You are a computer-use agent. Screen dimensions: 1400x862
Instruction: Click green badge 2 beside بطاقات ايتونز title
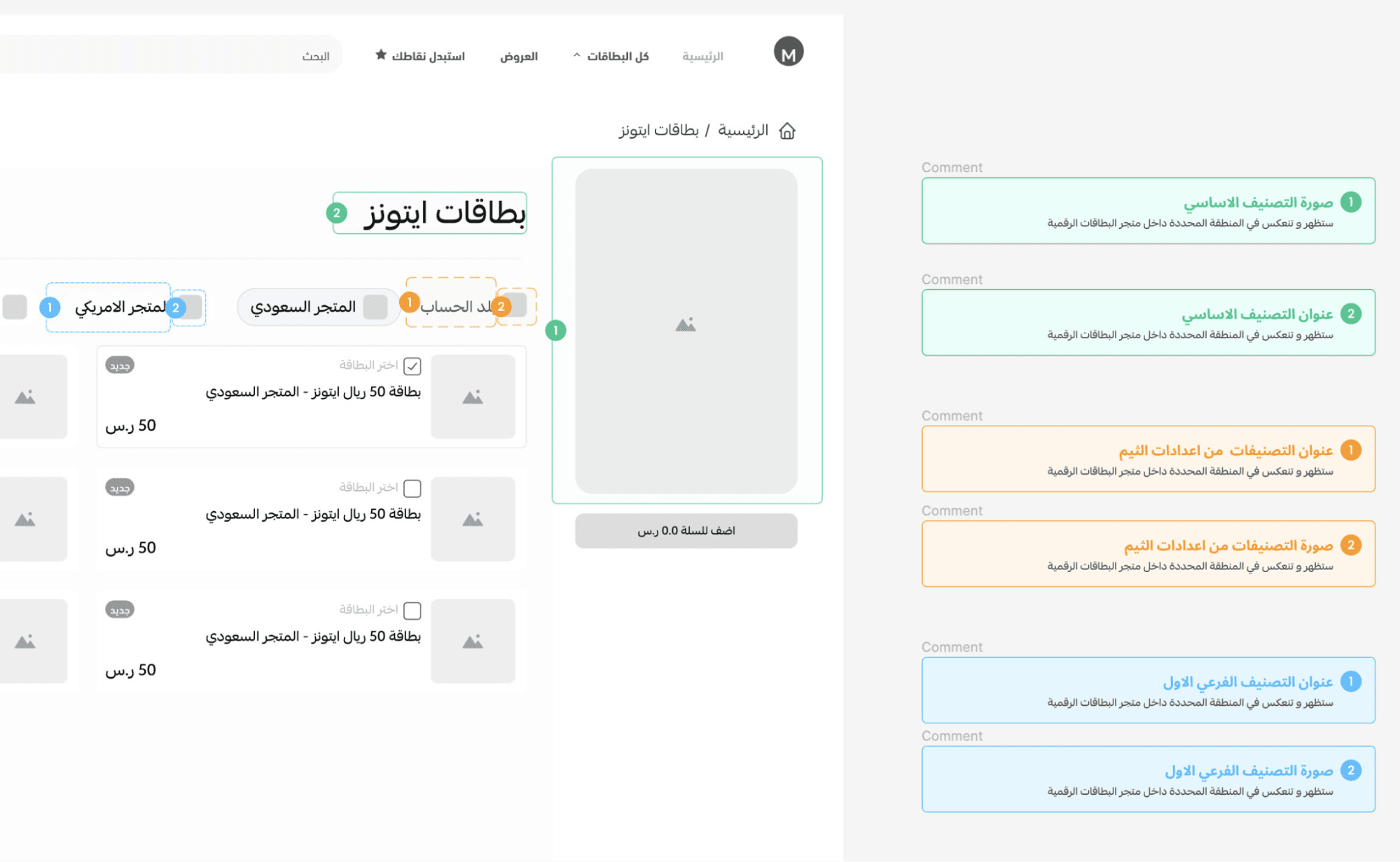337,213
